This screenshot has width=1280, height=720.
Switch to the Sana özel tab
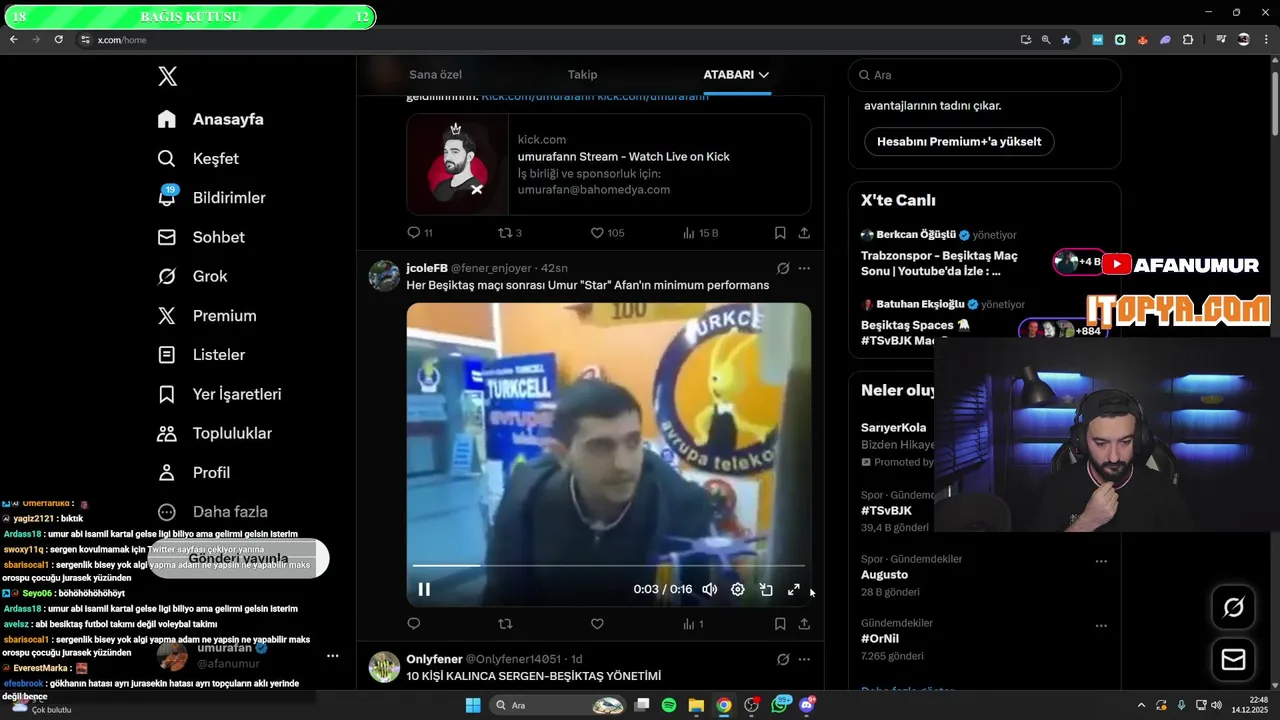click(x=435, y=74)
